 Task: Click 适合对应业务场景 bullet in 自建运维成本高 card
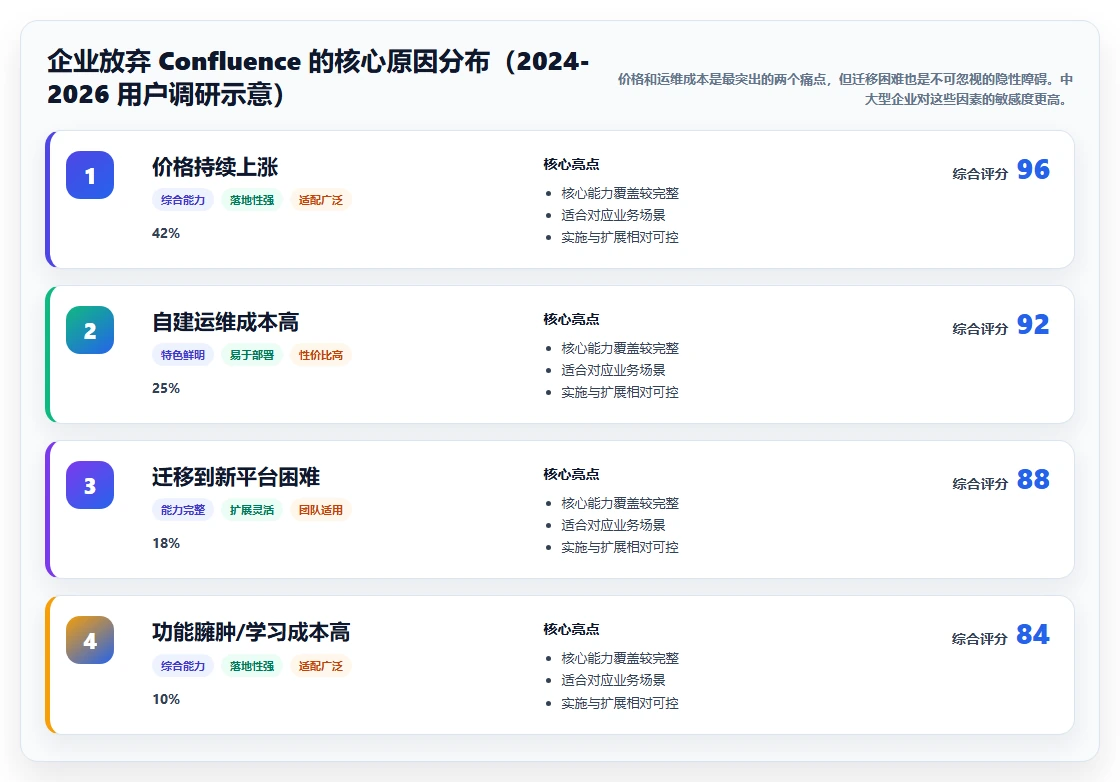point(613,370)
